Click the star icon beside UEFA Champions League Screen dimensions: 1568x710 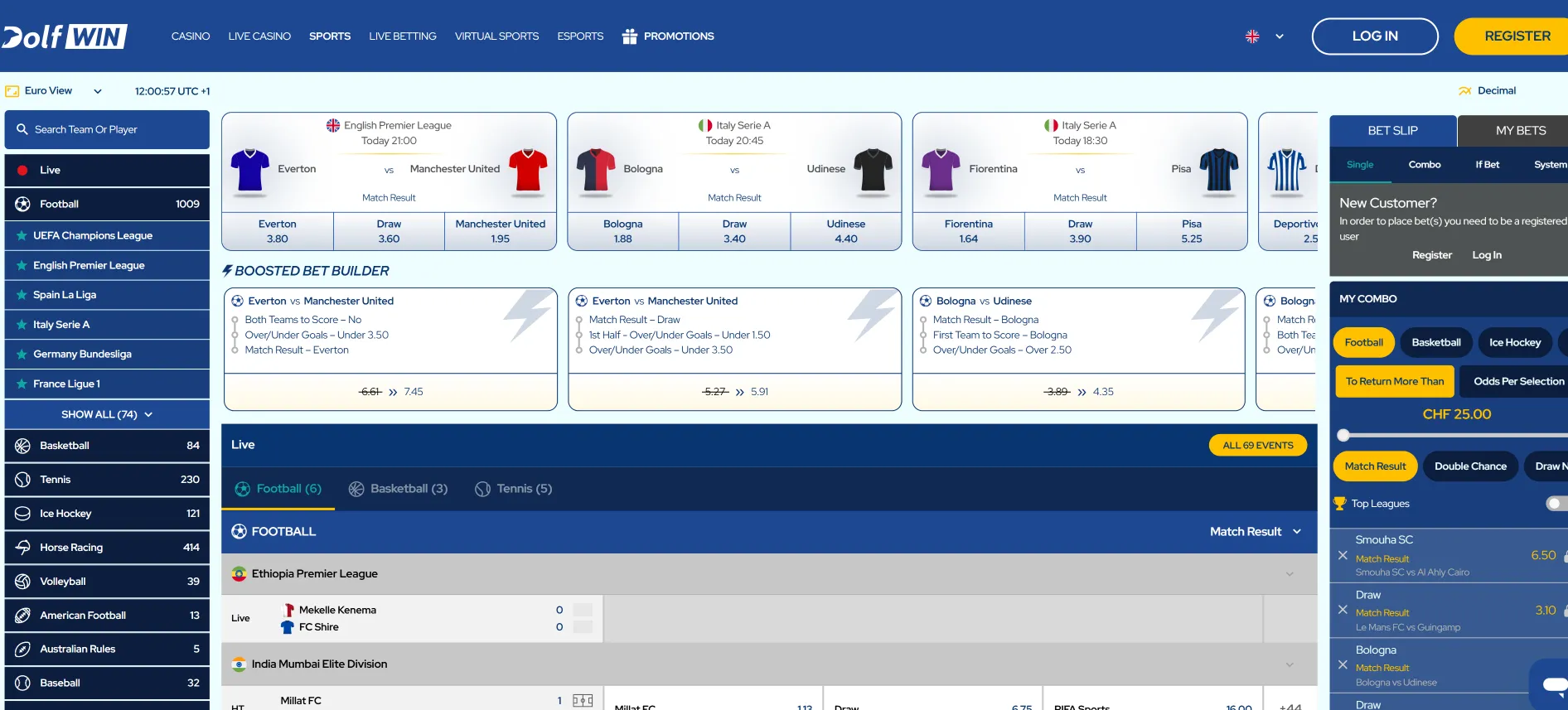coord(22,235)
